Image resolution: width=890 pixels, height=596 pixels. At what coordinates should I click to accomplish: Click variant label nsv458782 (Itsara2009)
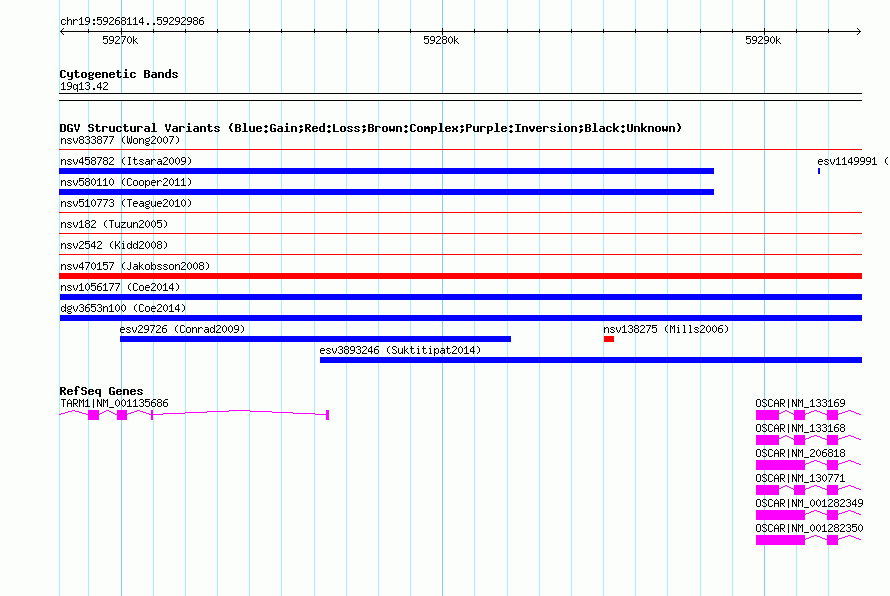pyautogui.click(x=126, y=161)
